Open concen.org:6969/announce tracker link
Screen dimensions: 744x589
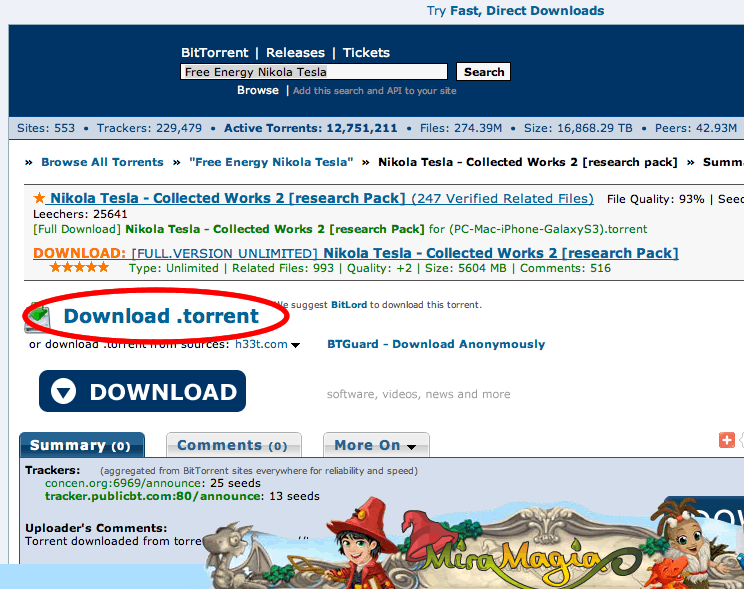123,483
